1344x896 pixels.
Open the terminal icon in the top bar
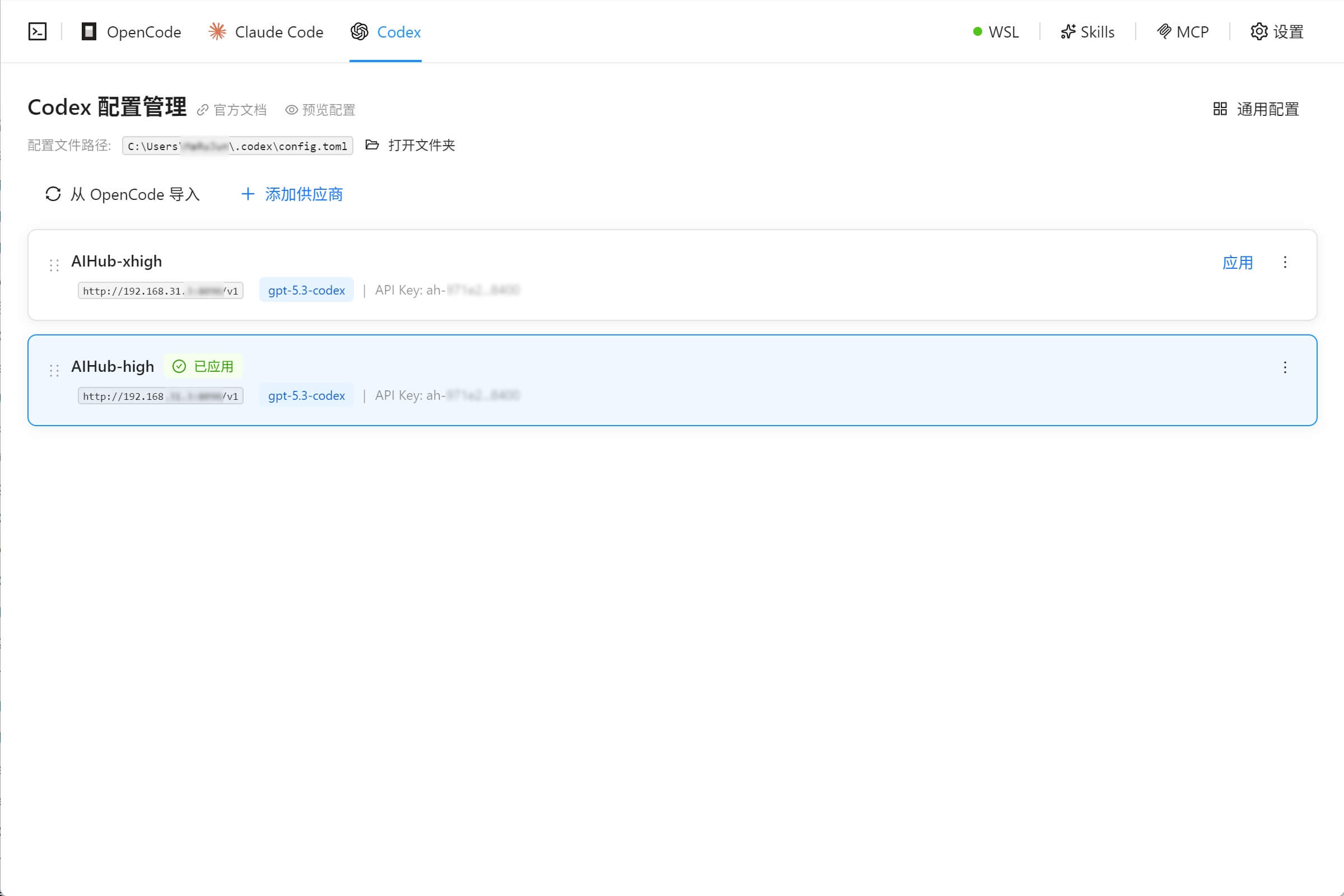click(38, 31)
